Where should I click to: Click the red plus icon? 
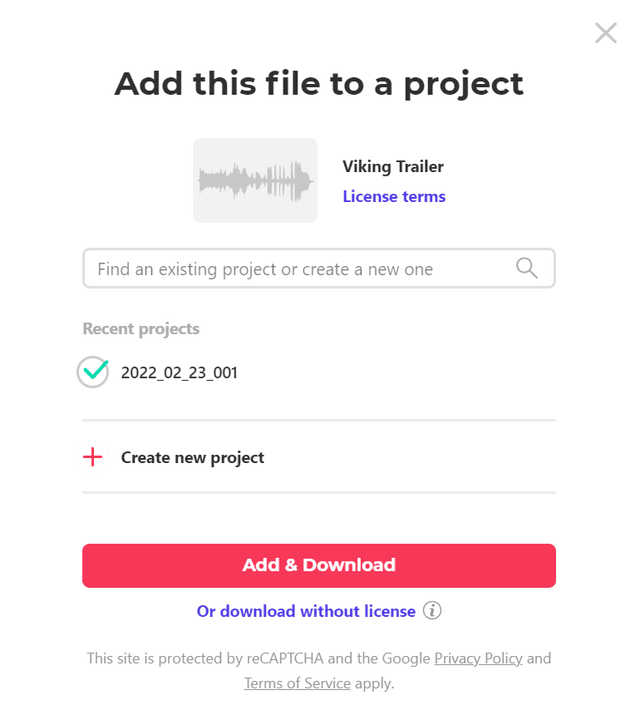pyautogui.click(x=93, y=457)
